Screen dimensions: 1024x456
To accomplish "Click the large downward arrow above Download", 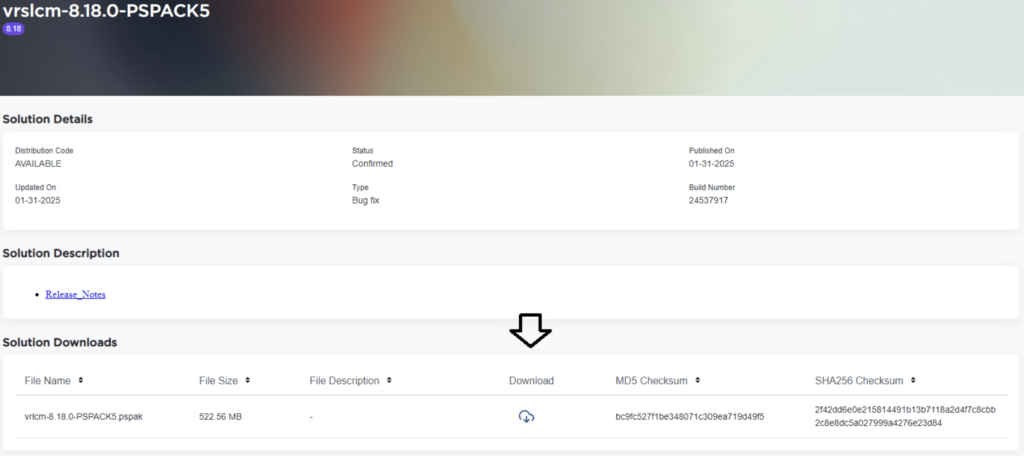I will (x=530, y=330).
